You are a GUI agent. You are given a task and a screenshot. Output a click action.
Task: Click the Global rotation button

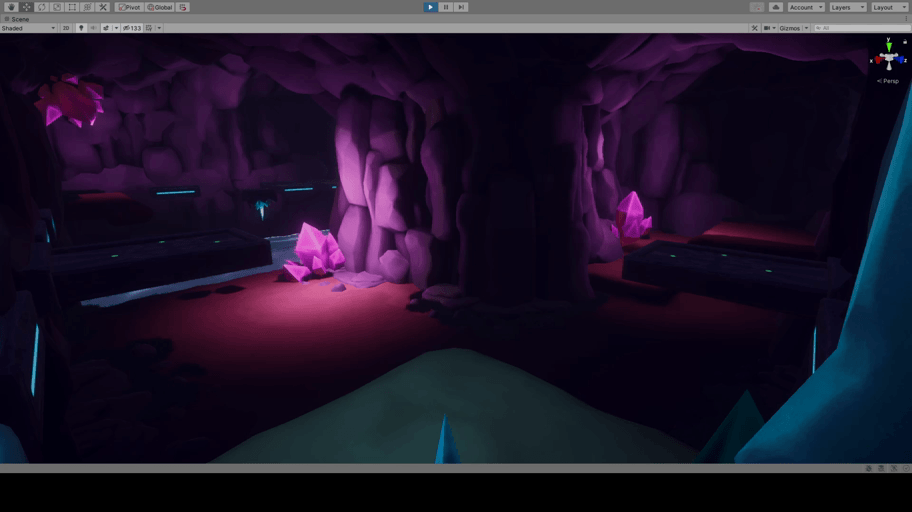click(x=160, y=7)
